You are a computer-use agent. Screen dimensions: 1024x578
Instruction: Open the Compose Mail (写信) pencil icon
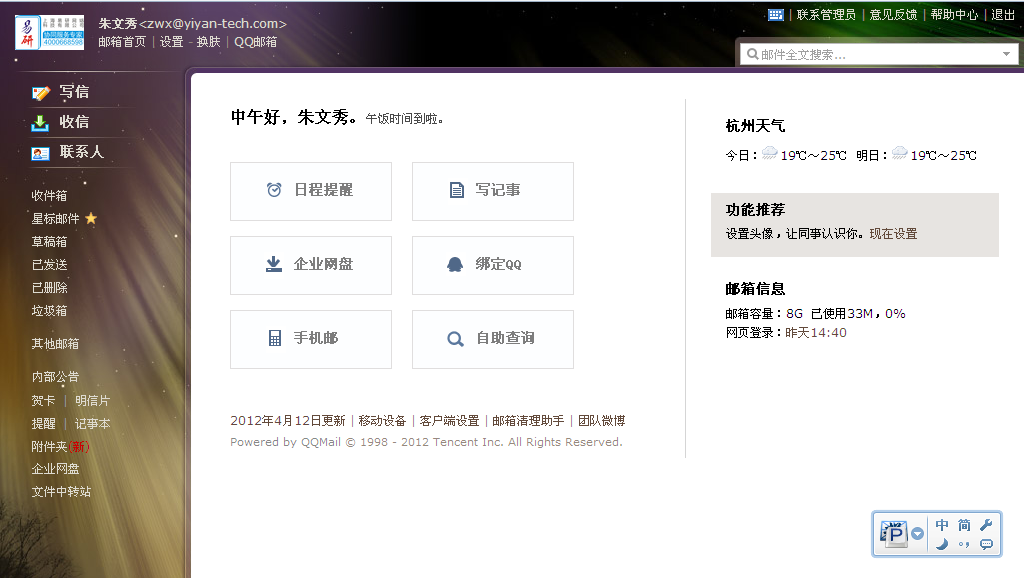click(40, 92)
